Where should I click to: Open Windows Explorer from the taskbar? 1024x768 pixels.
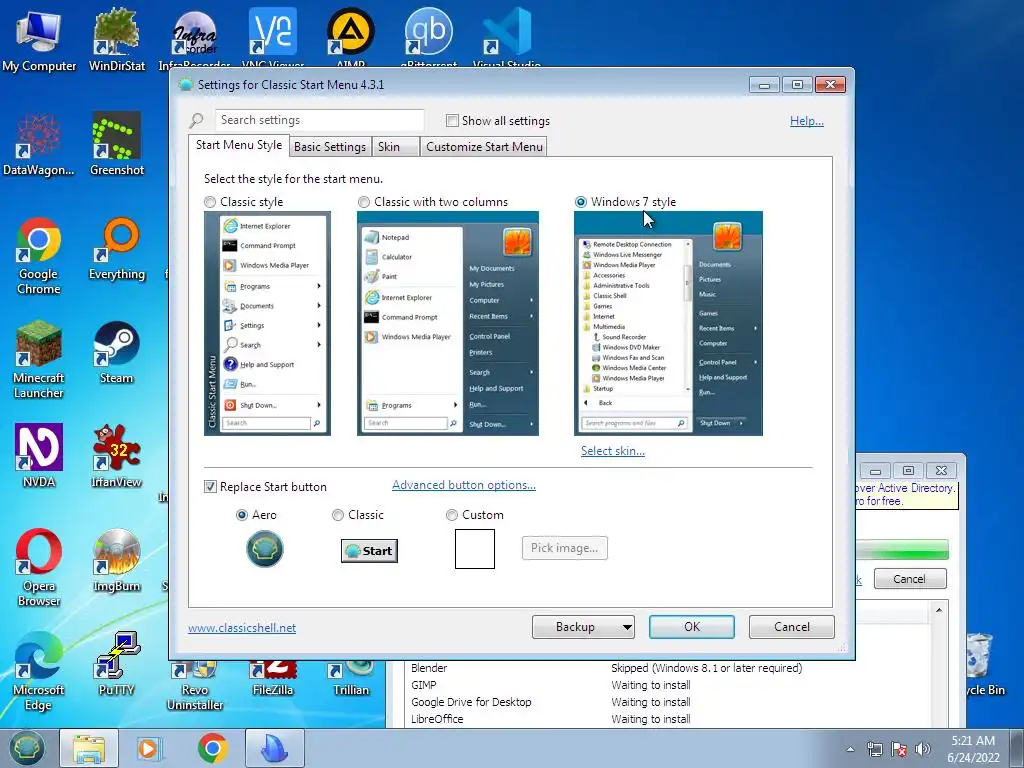(89, 748)
